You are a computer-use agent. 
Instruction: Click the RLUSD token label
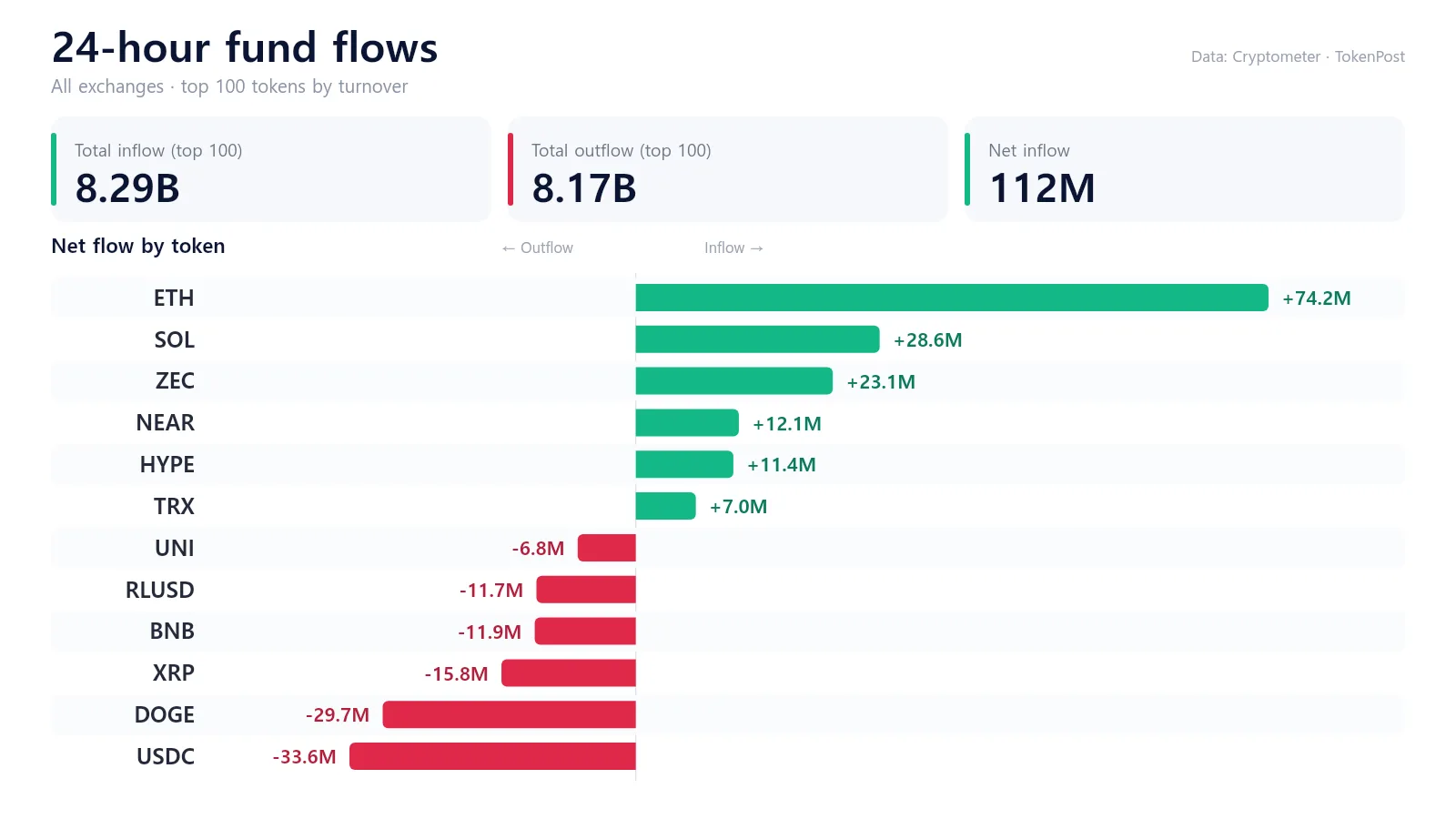(160, 591)
